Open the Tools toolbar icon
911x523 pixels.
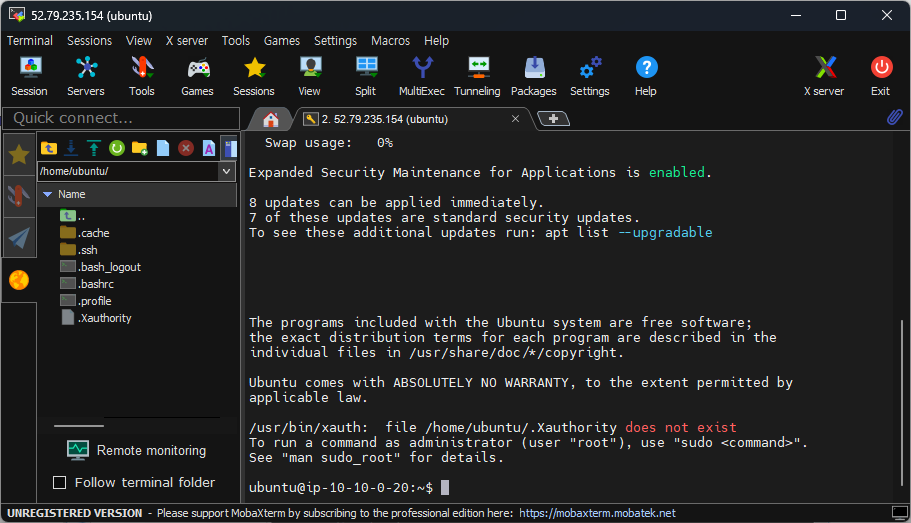[142, 76]
